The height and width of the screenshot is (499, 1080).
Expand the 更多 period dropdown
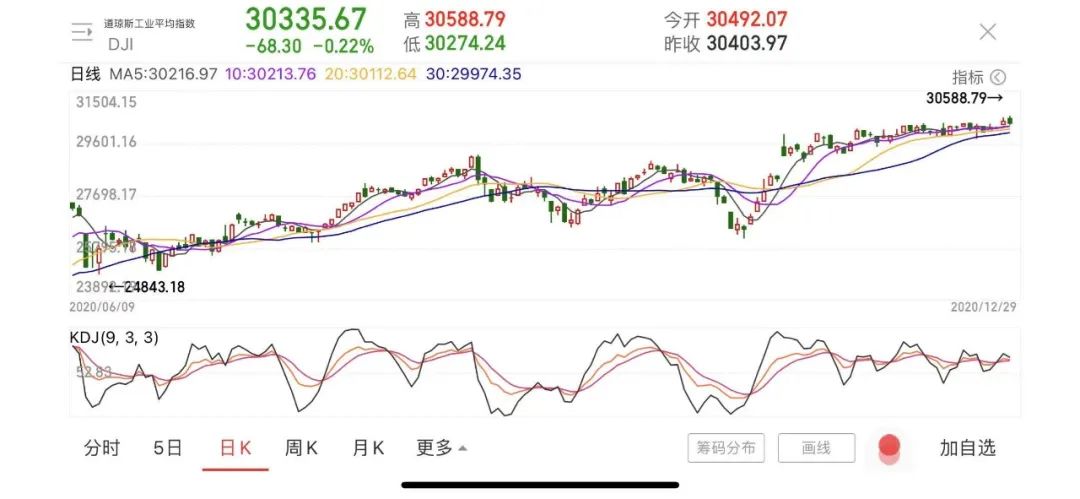(441, 448)
